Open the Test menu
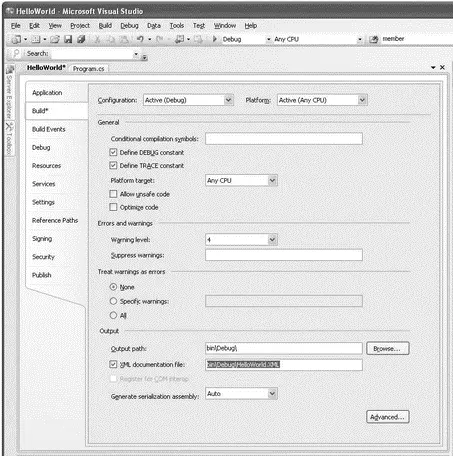Image resolution: width=453 pixels, height=456 pixels. point(199,26)
